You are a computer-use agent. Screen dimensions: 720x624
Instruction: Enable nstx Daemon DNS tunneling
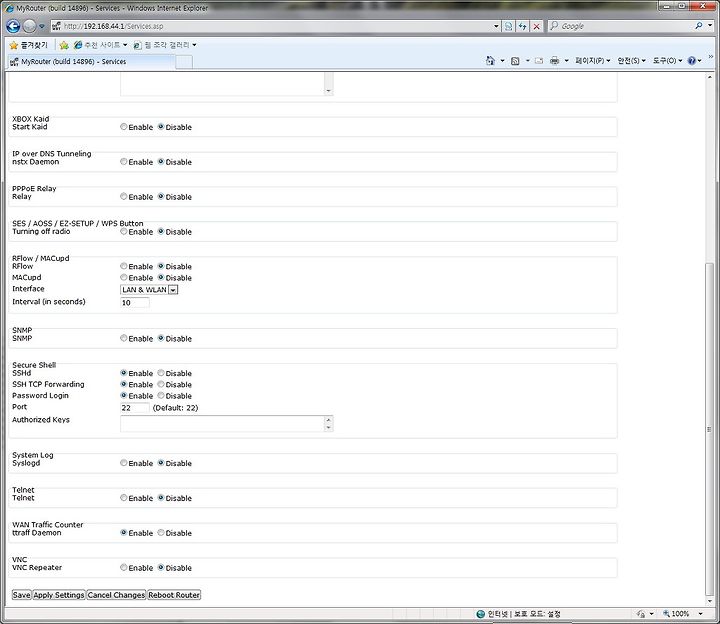(124, 162)
